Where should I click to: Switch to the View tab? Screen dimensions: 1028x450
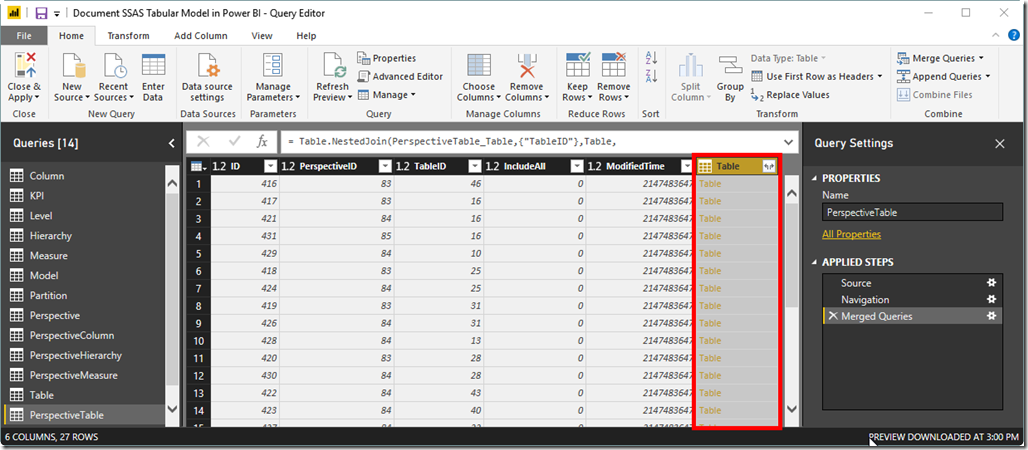pyautogui.click(x=262, y=36)
